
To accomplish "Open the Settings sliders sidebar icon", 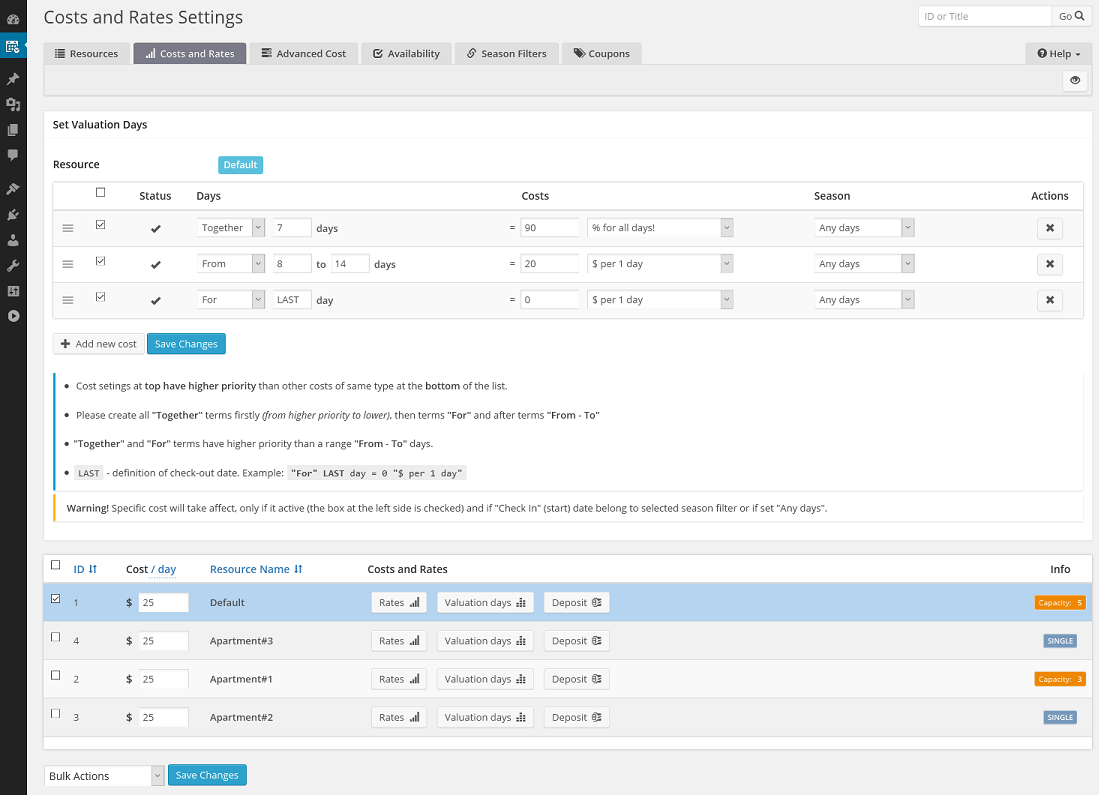I will tap(13, 291).
